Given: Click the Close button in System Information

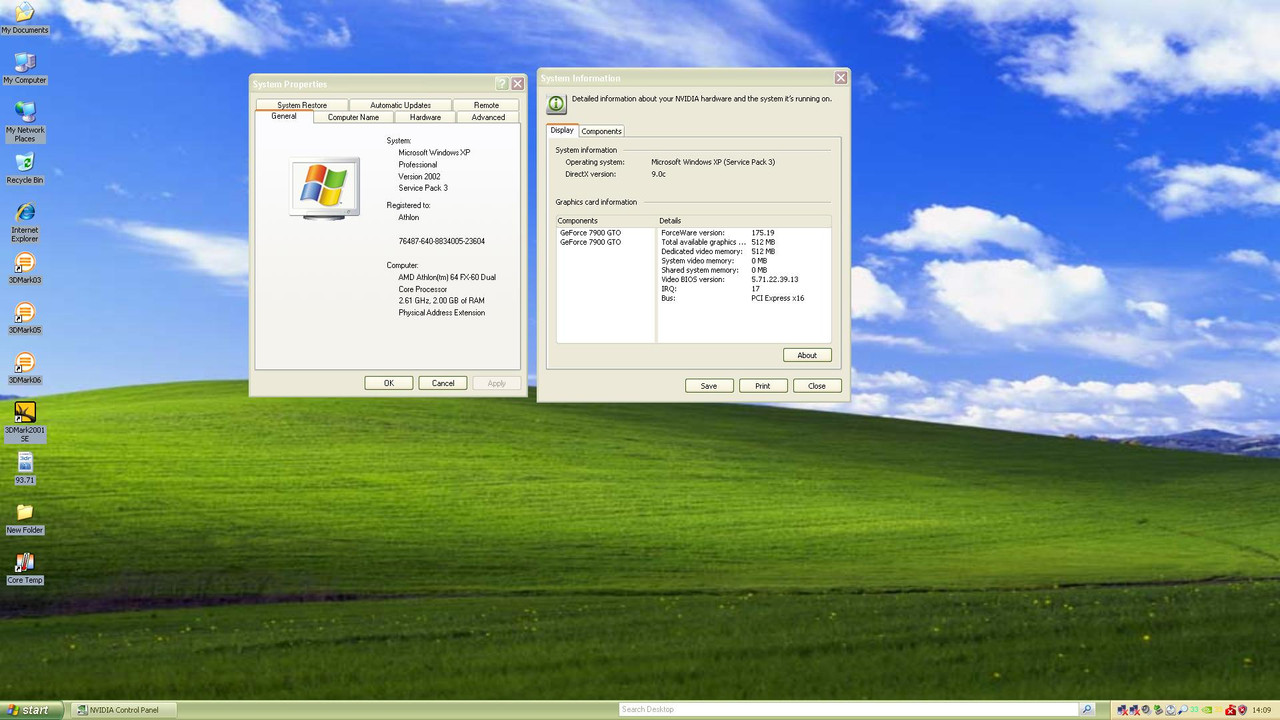Looking at the screenshot, I should [x=817, y=385].
